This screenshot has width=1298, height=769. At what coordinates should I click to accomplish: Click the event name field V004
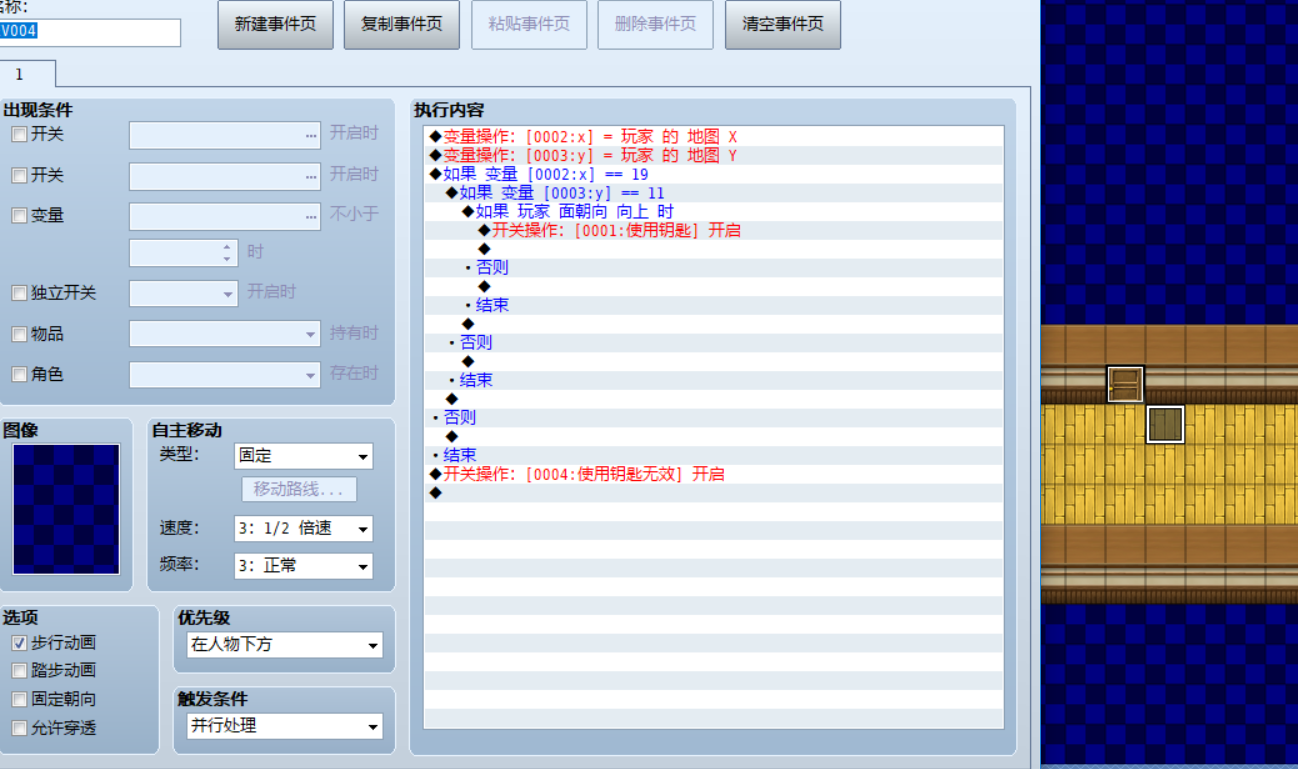click(x=90, y=31)
